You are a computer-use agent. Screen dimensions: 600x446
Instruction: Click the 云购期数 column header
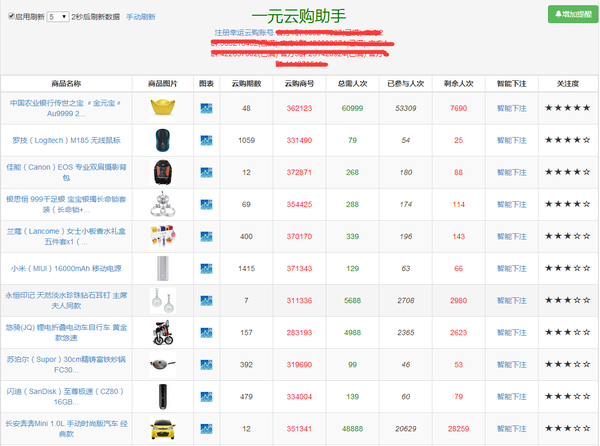pos(246,83)
